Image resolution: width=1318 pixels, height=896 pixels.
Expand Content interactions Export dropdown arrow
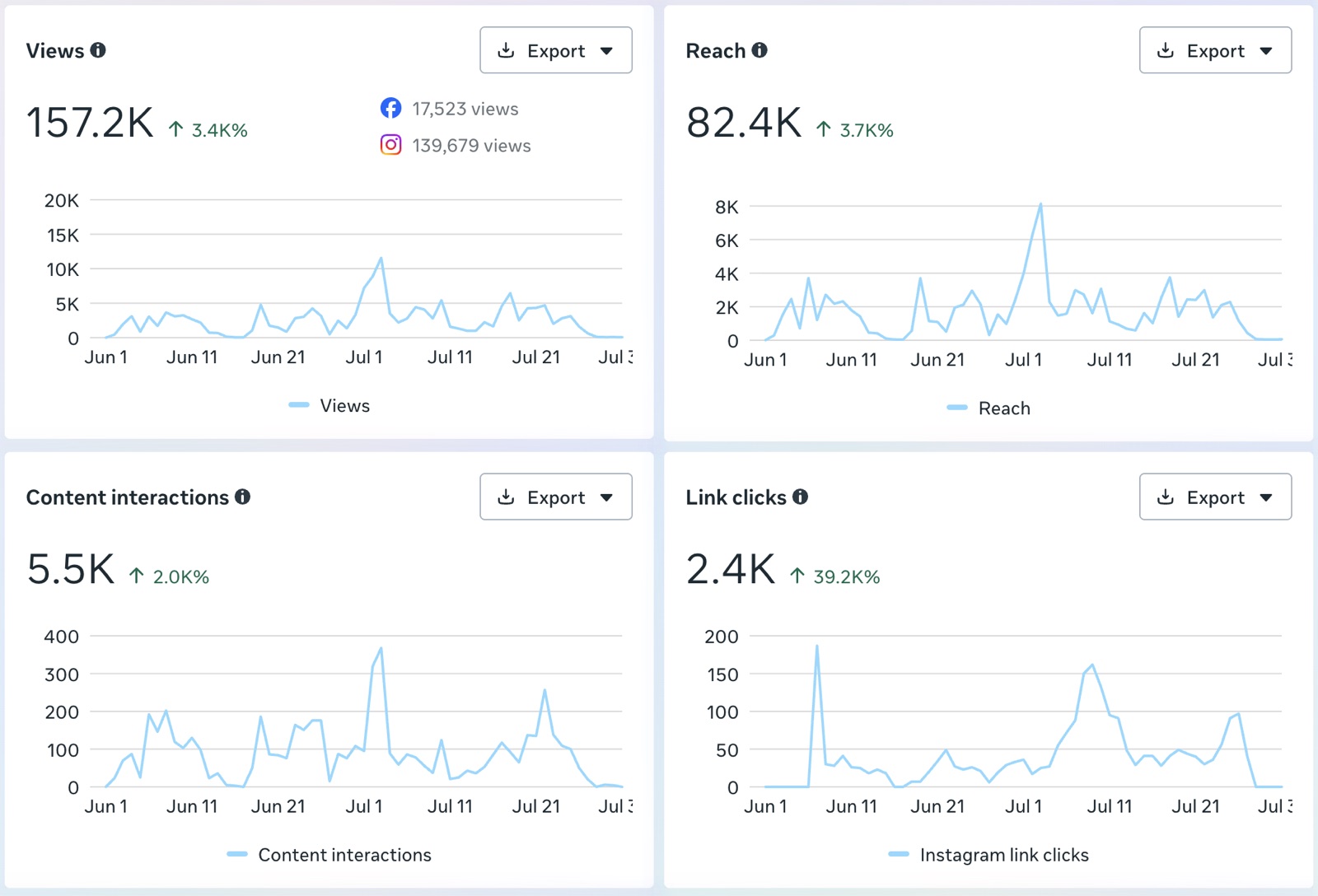(x=606, y=497)
